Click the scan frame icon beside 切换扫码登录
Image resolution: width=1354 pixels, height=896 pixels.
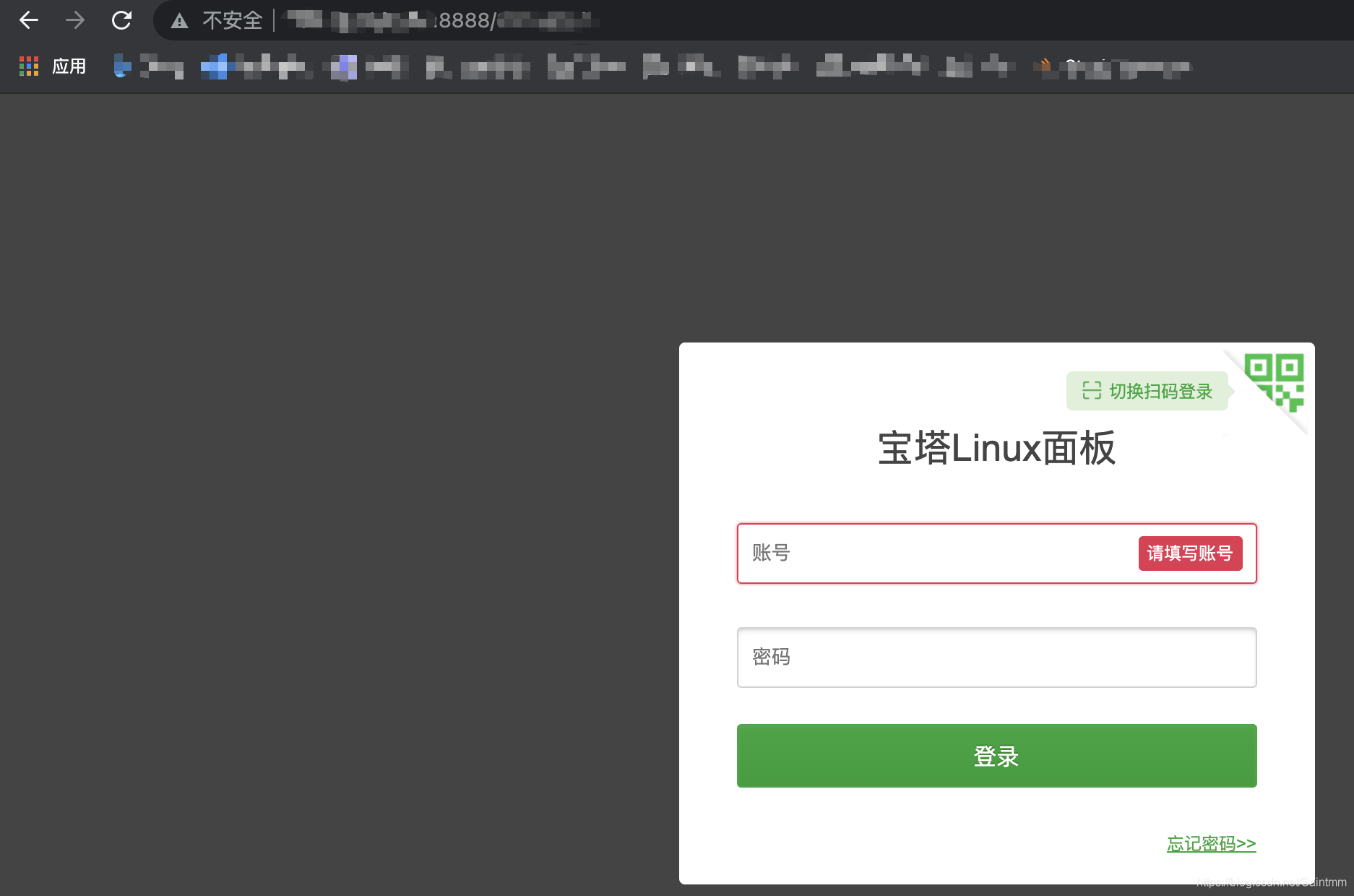click(1091, 391)
